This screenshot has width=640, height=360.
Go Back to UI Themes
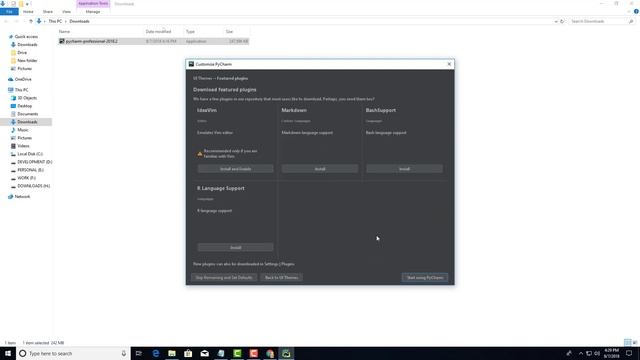tap(282, 278)
